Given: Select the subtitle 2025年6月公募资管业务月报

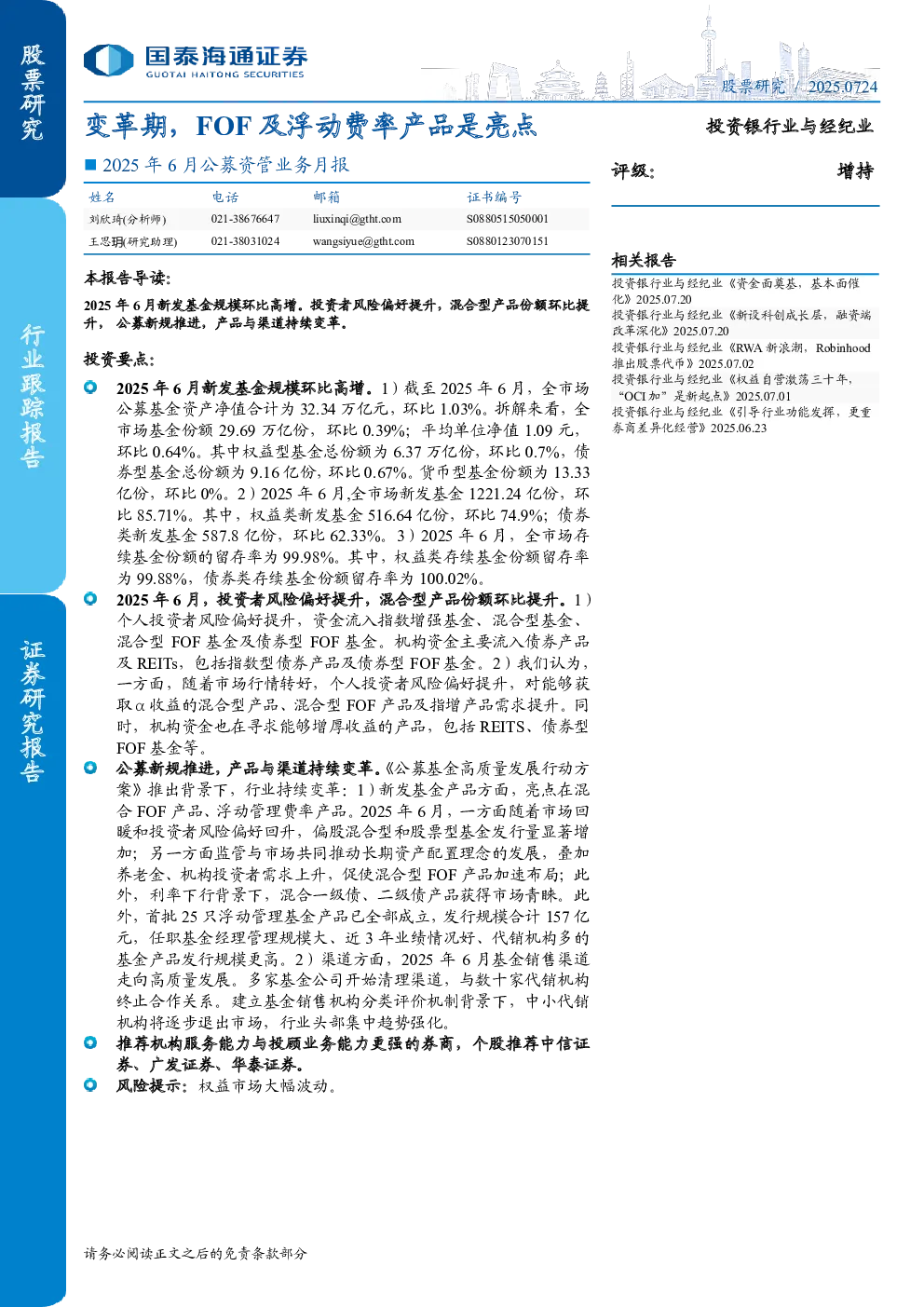Looking at the screenshot, I should click(x=225, y=165).
